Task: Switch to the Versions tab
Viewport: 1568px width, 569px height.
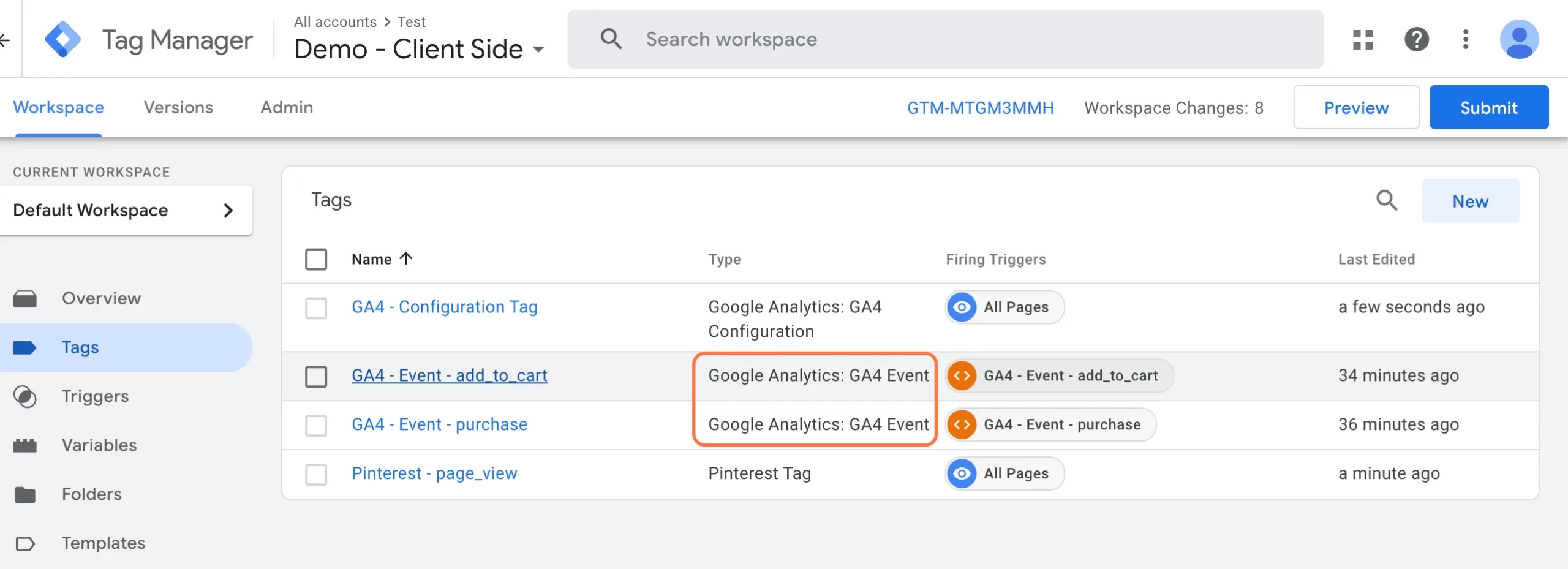Action: click(178, 107)
